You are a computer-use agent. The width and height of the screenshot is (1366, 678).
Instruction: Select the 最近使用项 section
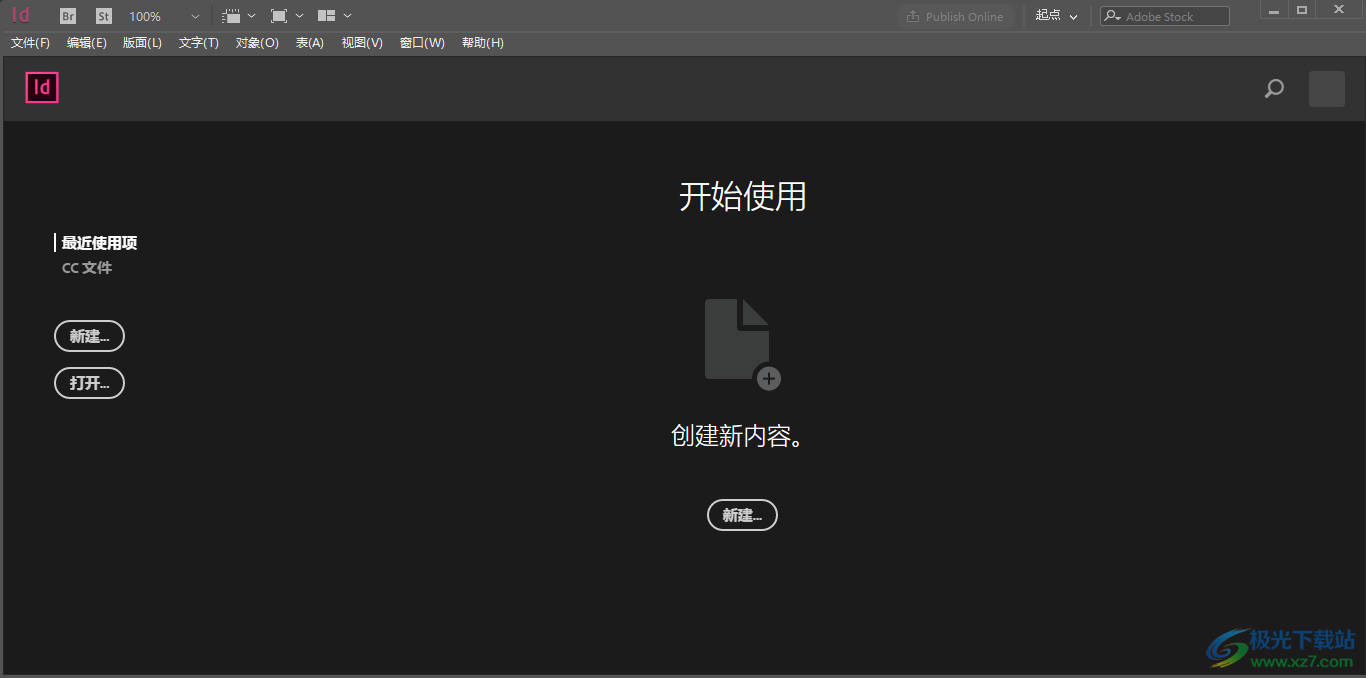tap(98, 242)
